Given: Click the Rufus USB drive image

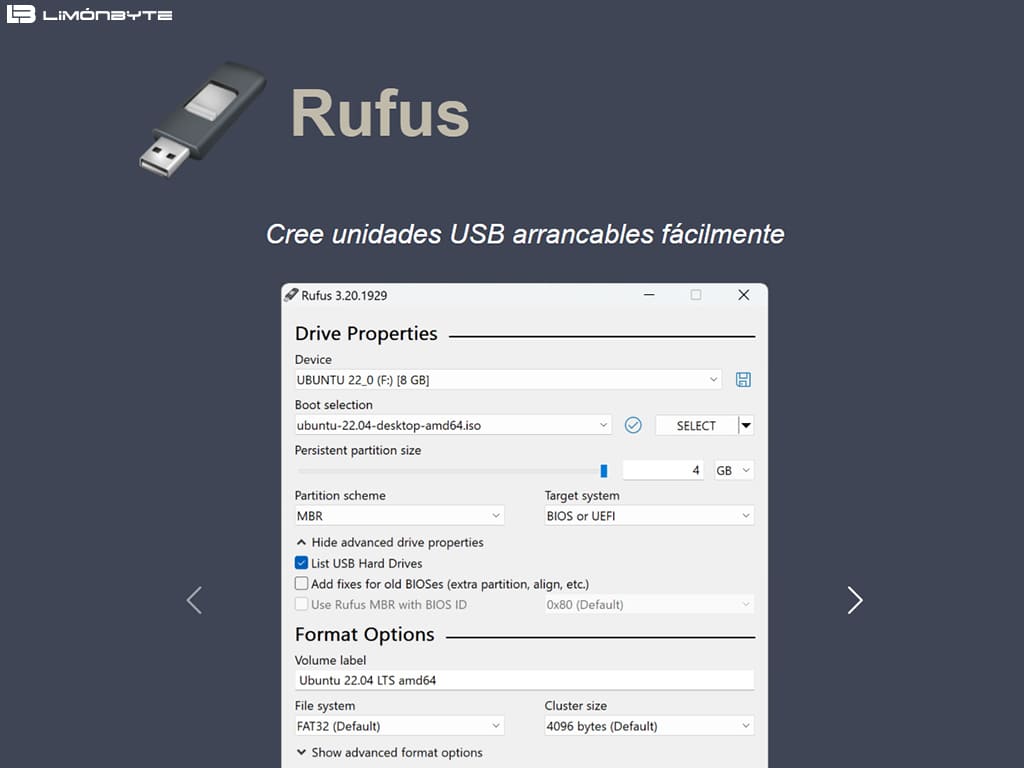Looking at the screenshot, I should pyautogui.click(x=202, y=119).
